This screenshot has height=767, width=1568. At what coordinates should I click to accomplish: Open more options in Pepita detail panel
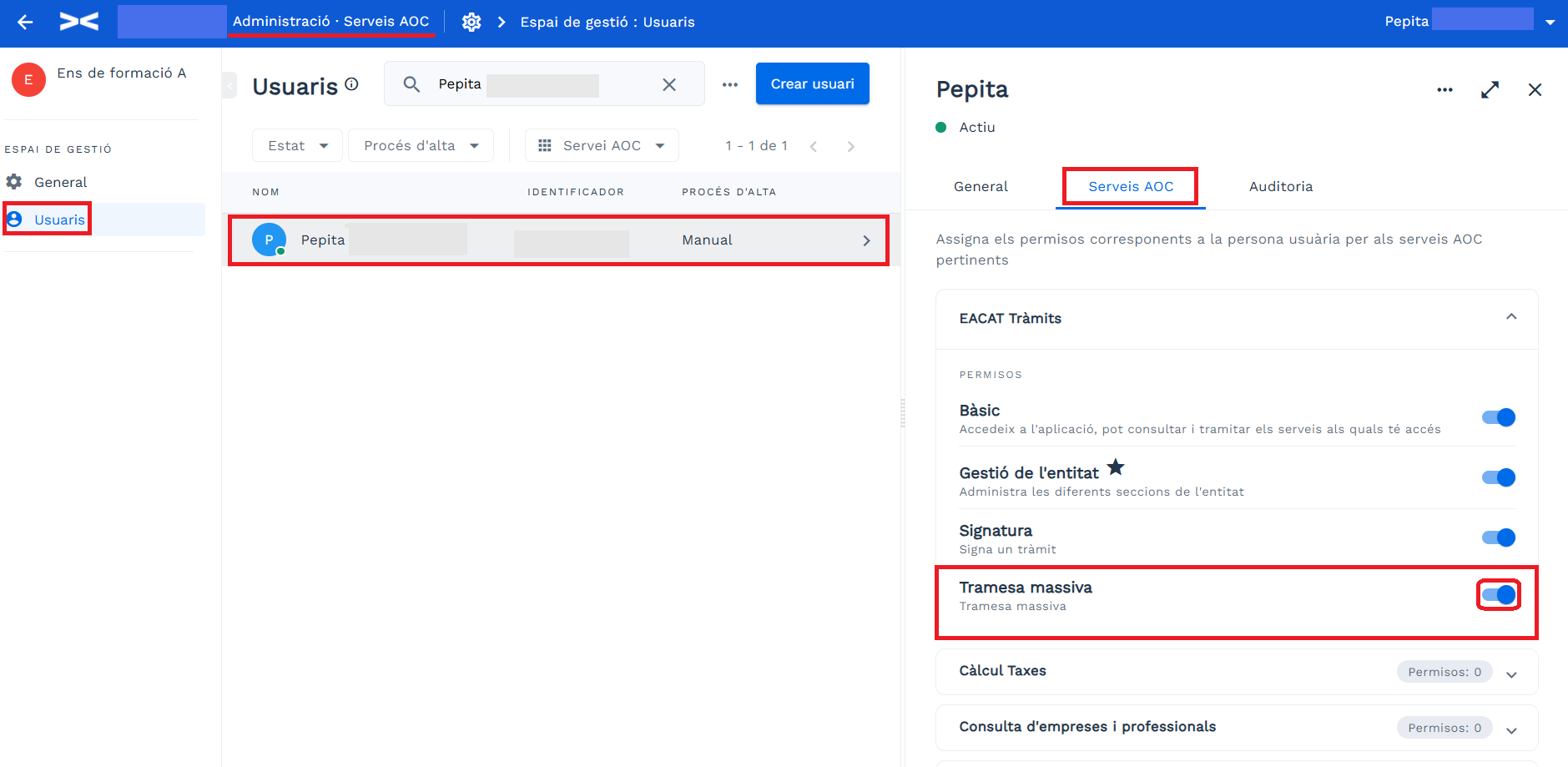[x=1444, y=90]
